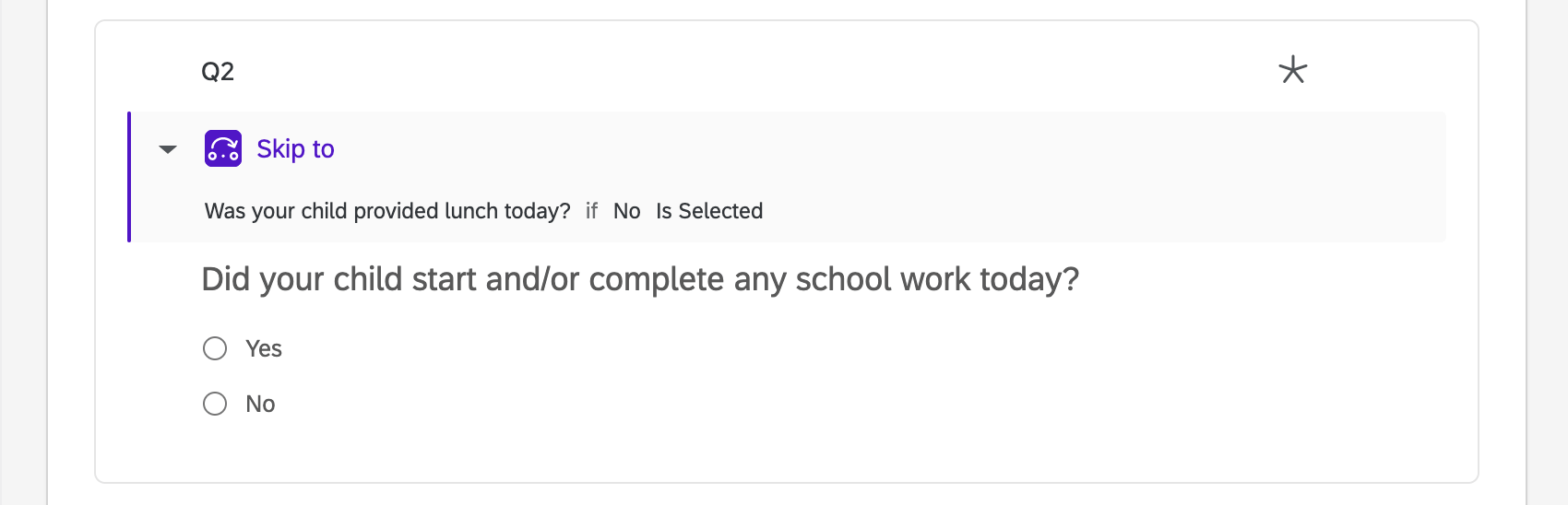Select the No radio button circle

click(x=215, y=404)
